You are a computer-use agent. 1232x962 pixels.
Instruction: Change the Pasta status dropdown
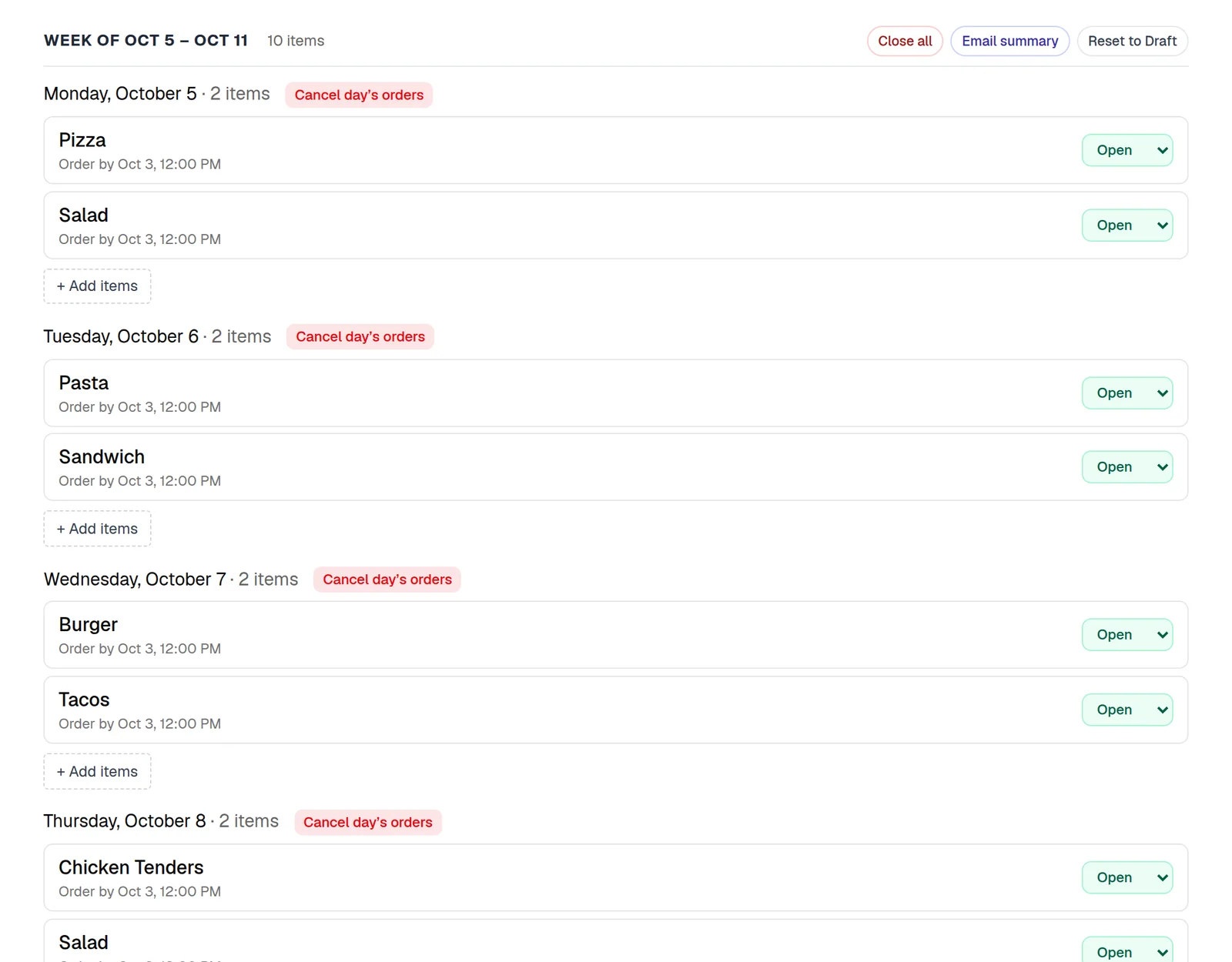click(1127, 393)
